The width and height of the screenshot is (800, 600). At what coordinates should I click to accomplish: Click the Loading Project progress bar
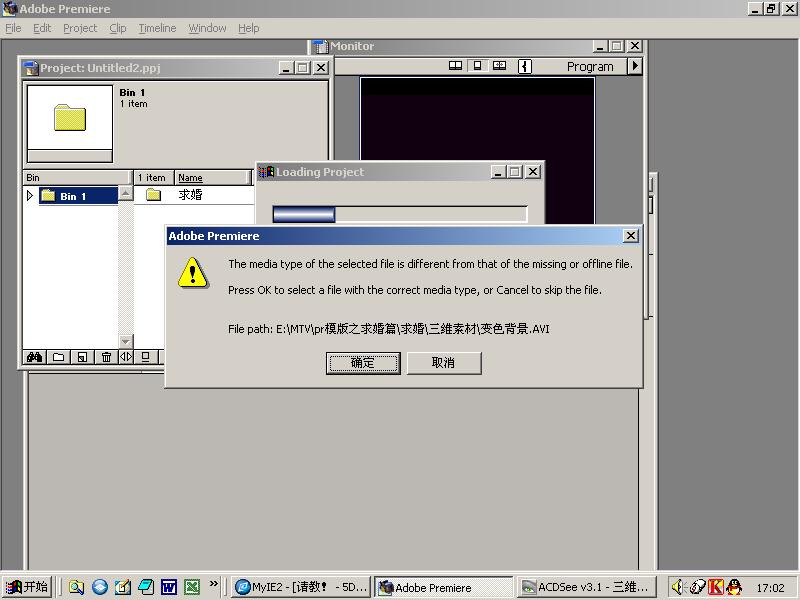pos(400,214)
